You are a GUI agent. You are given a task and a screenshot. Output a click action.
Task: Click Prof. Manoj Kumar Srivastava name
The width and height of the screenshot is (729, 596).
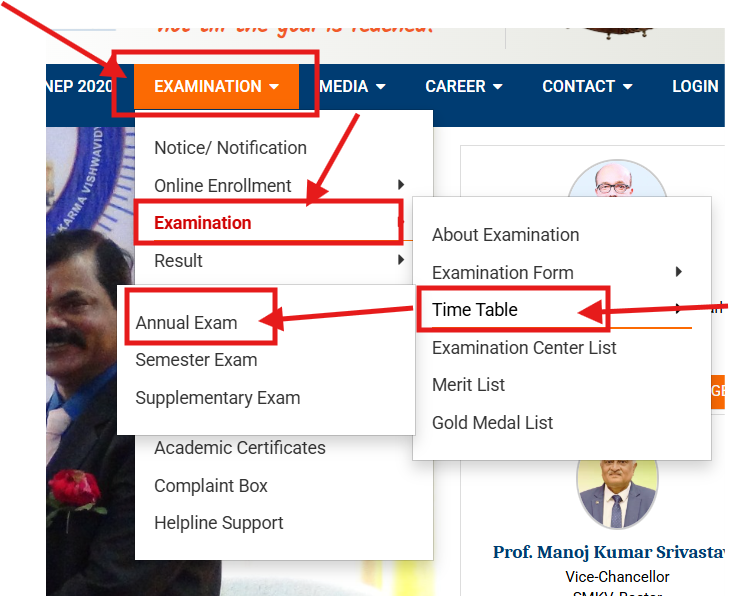click(x=609, y=552)
